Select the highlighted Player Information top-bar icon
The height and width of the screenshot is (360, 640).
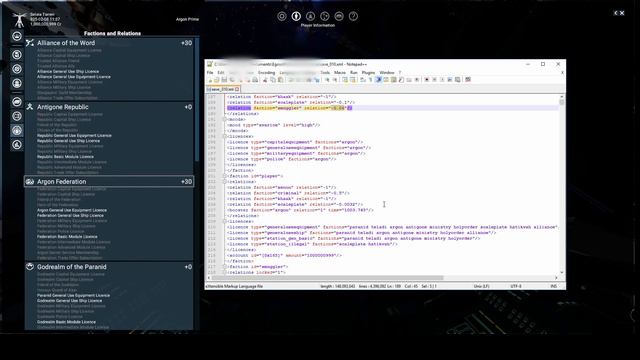point(296,16)
